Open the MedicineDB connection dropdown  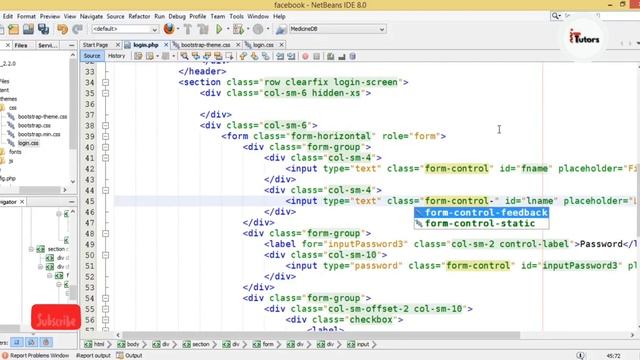click(337, 29)
